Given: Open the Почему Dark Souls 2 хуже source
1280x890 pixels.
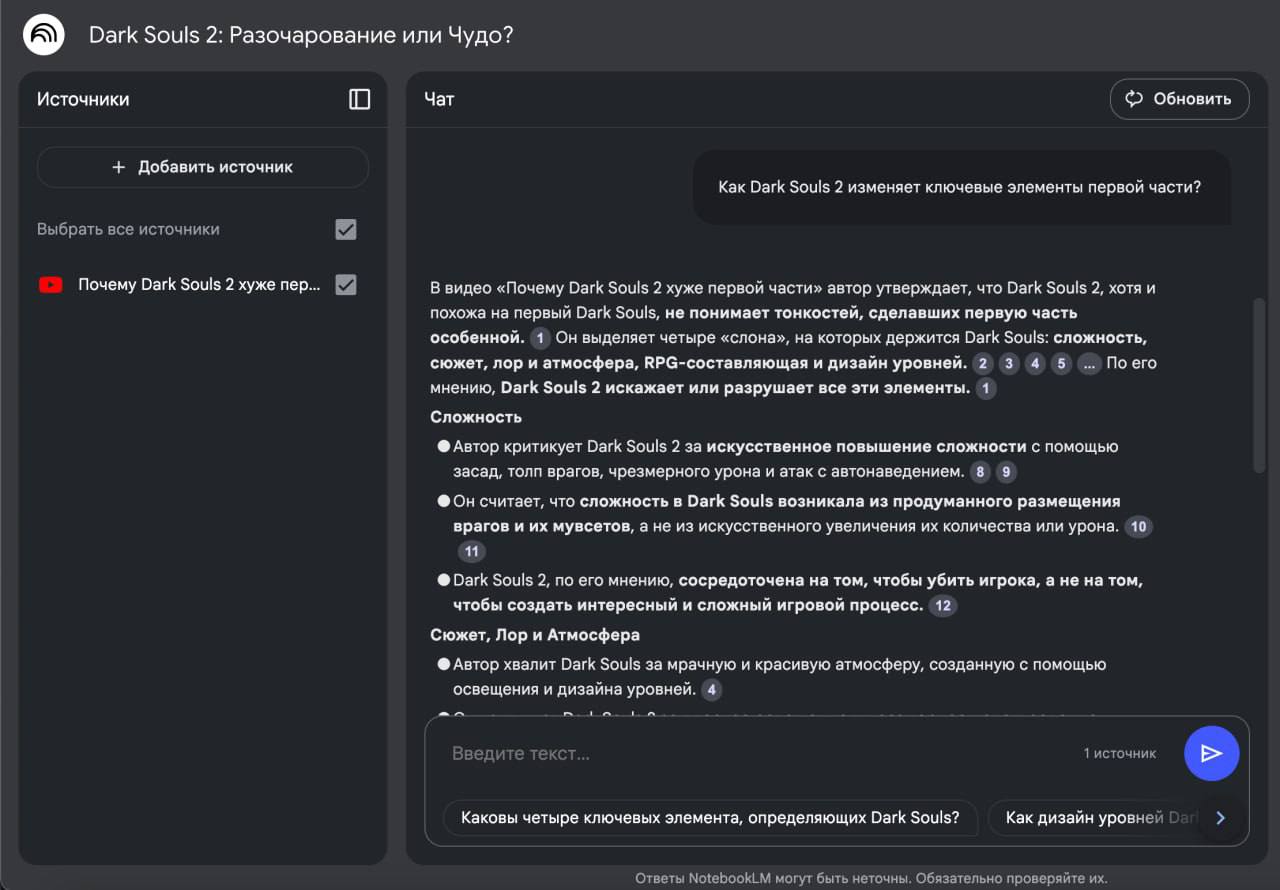Looking at the screenshot, I should (x=199, y=285).
